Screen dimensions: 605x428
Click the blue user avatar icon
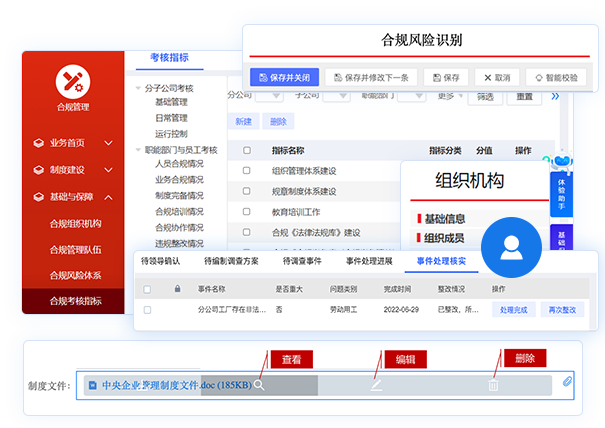tap(512, 245)
